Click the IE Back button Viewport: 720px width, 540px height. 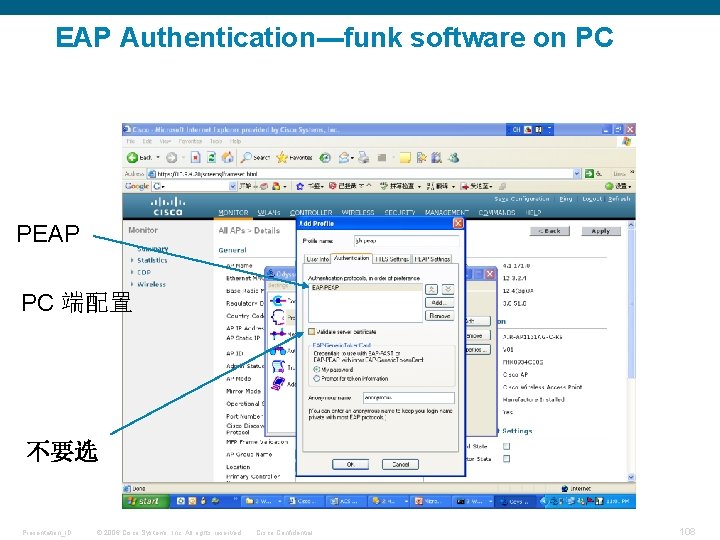[139, 158]
